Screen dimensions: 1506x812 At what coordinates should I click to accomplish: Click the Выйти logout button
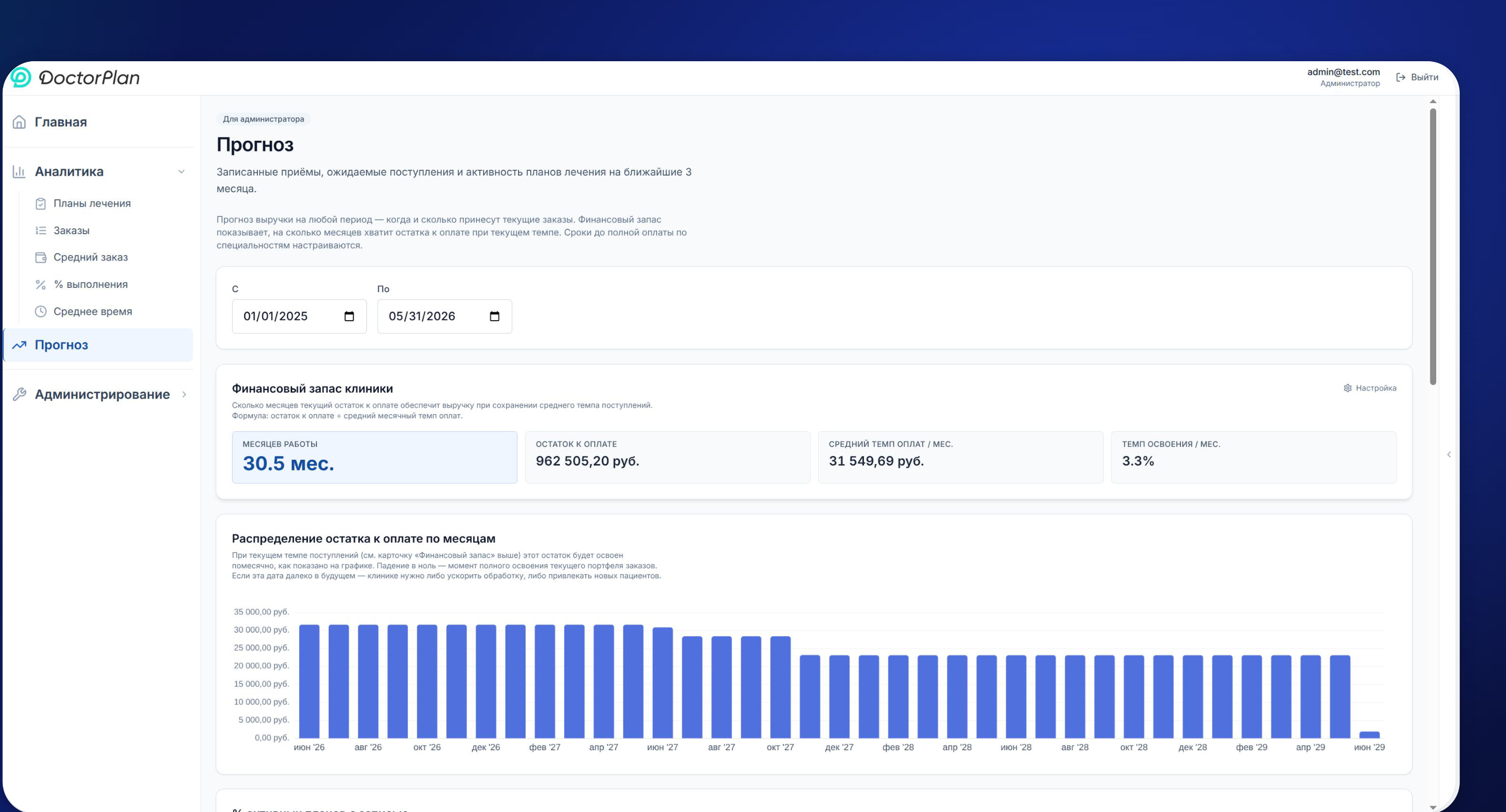tap(1417, 77)
